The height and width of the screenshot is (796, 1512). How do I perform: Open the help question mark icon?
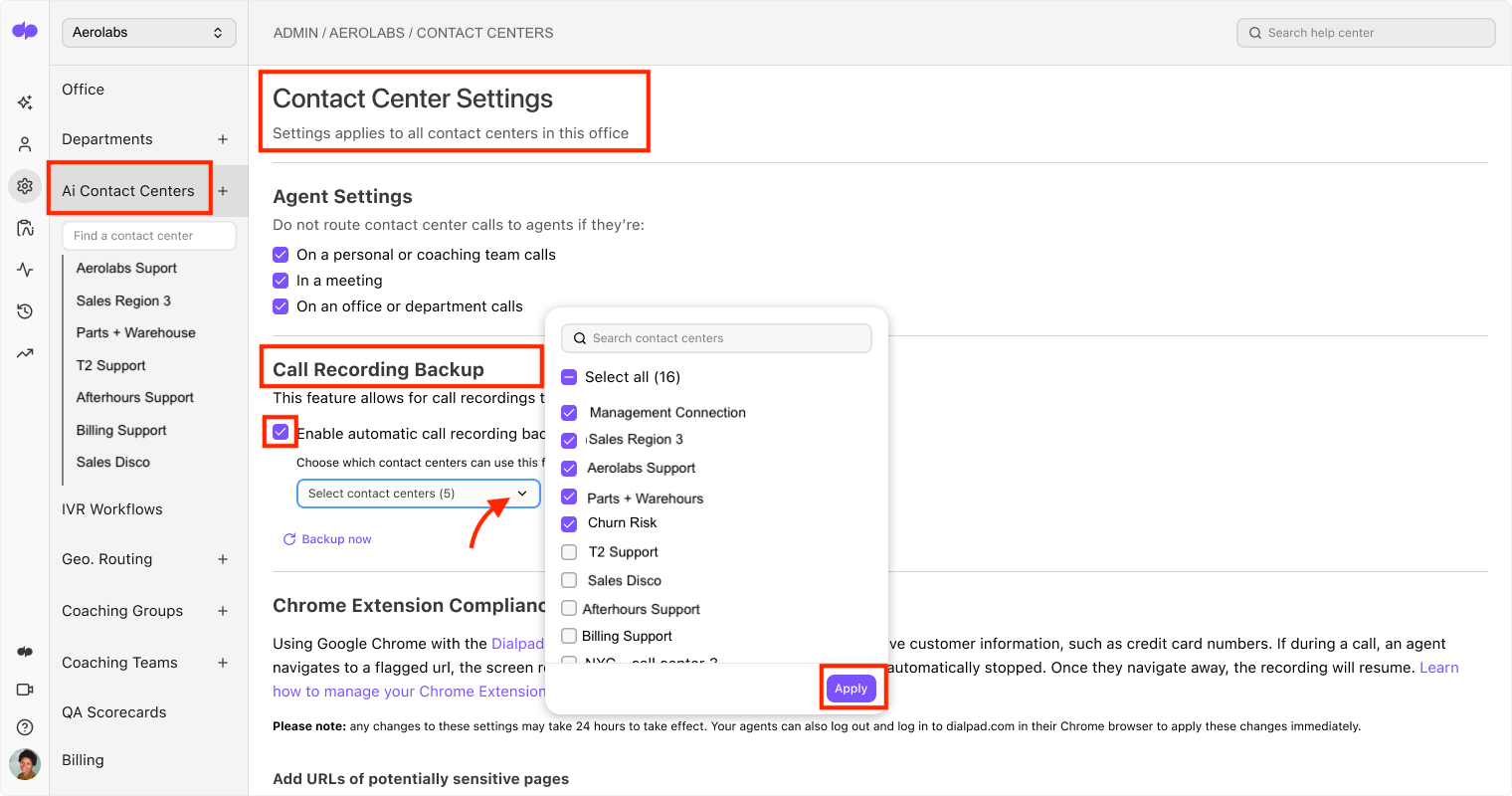pyautogui.click(x=25, y=727)
